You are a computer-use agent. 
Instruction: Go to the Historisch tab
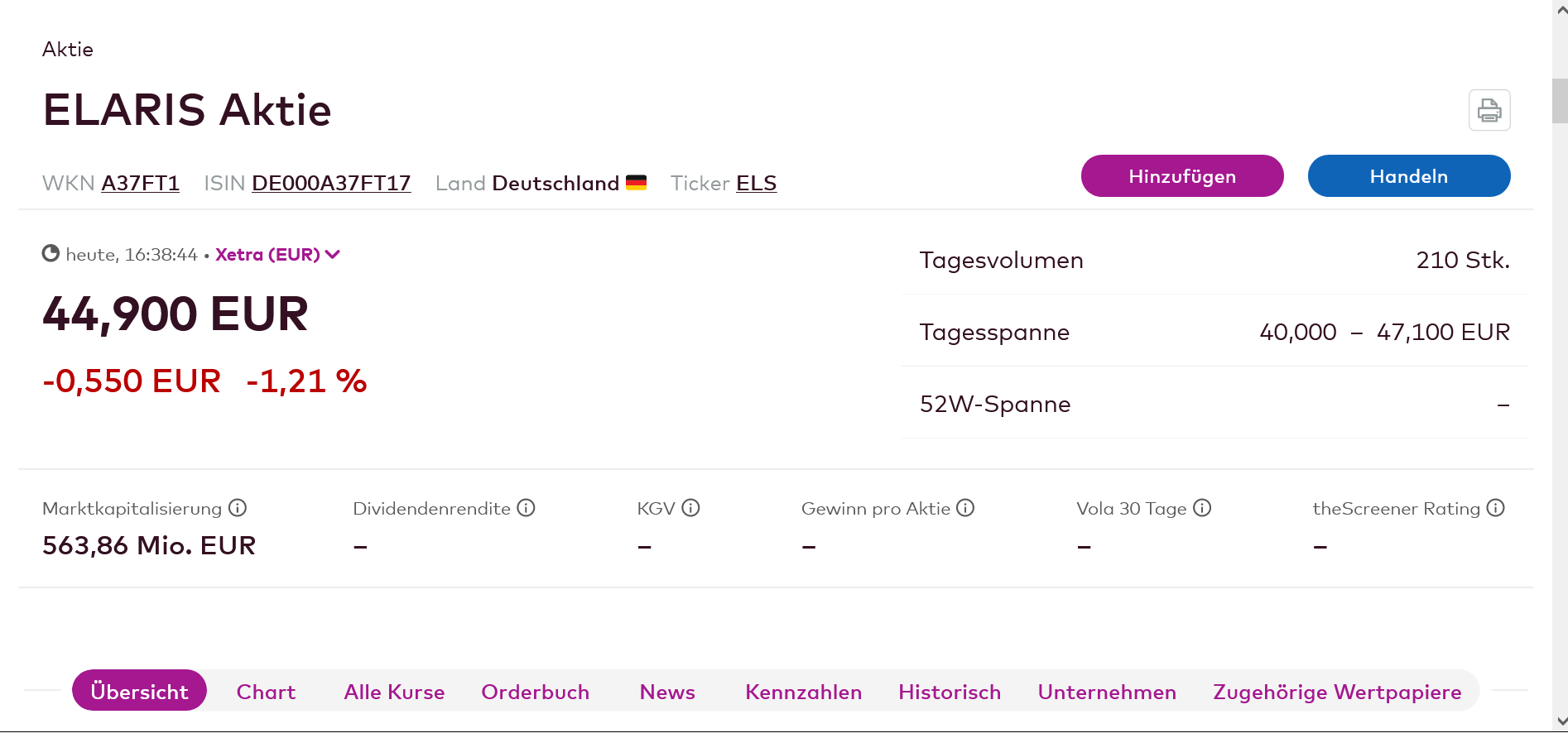(x=950, y=692)
